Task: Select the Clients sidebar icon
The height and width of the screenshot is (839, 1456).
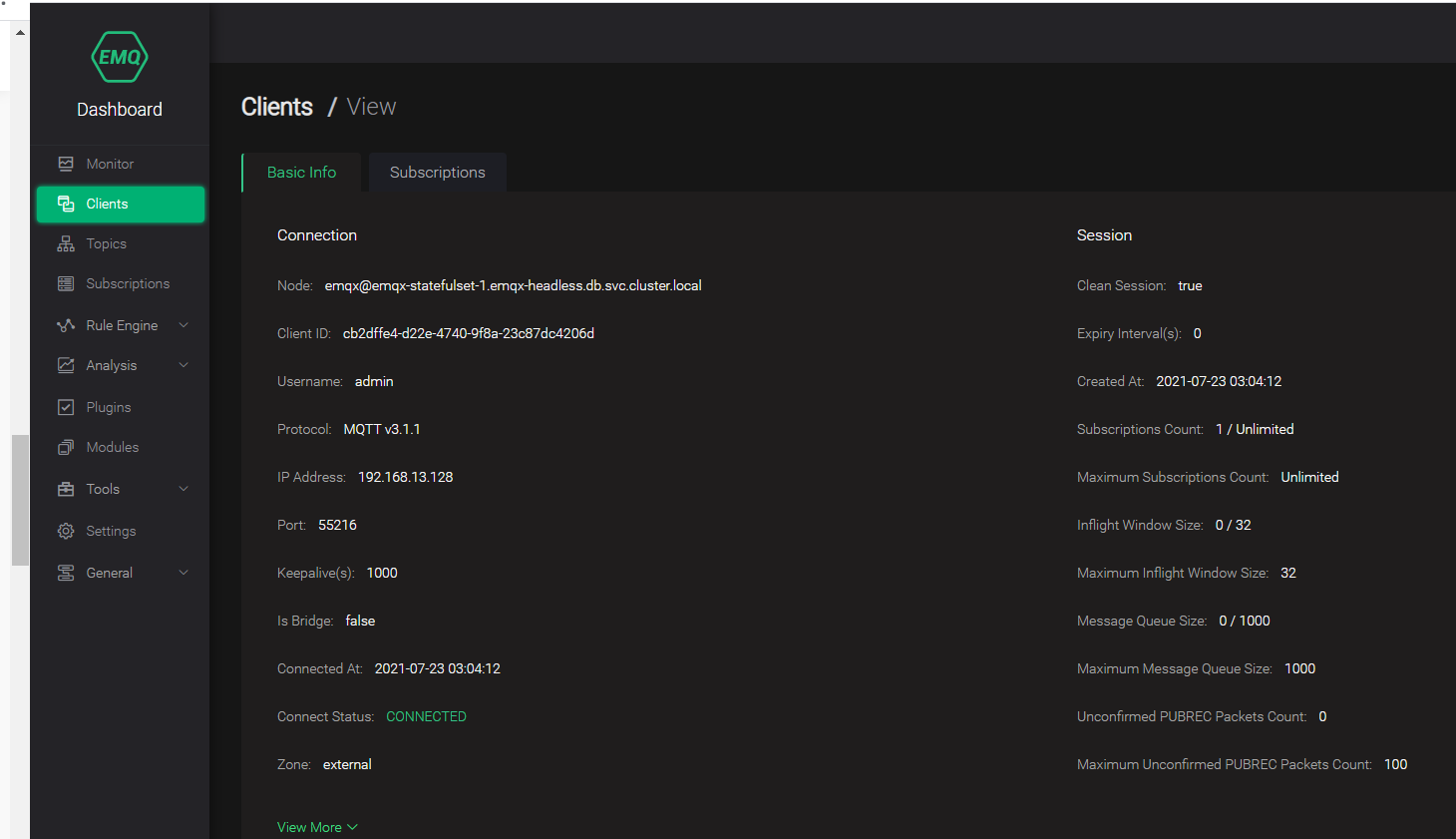Action: point(66,204)
